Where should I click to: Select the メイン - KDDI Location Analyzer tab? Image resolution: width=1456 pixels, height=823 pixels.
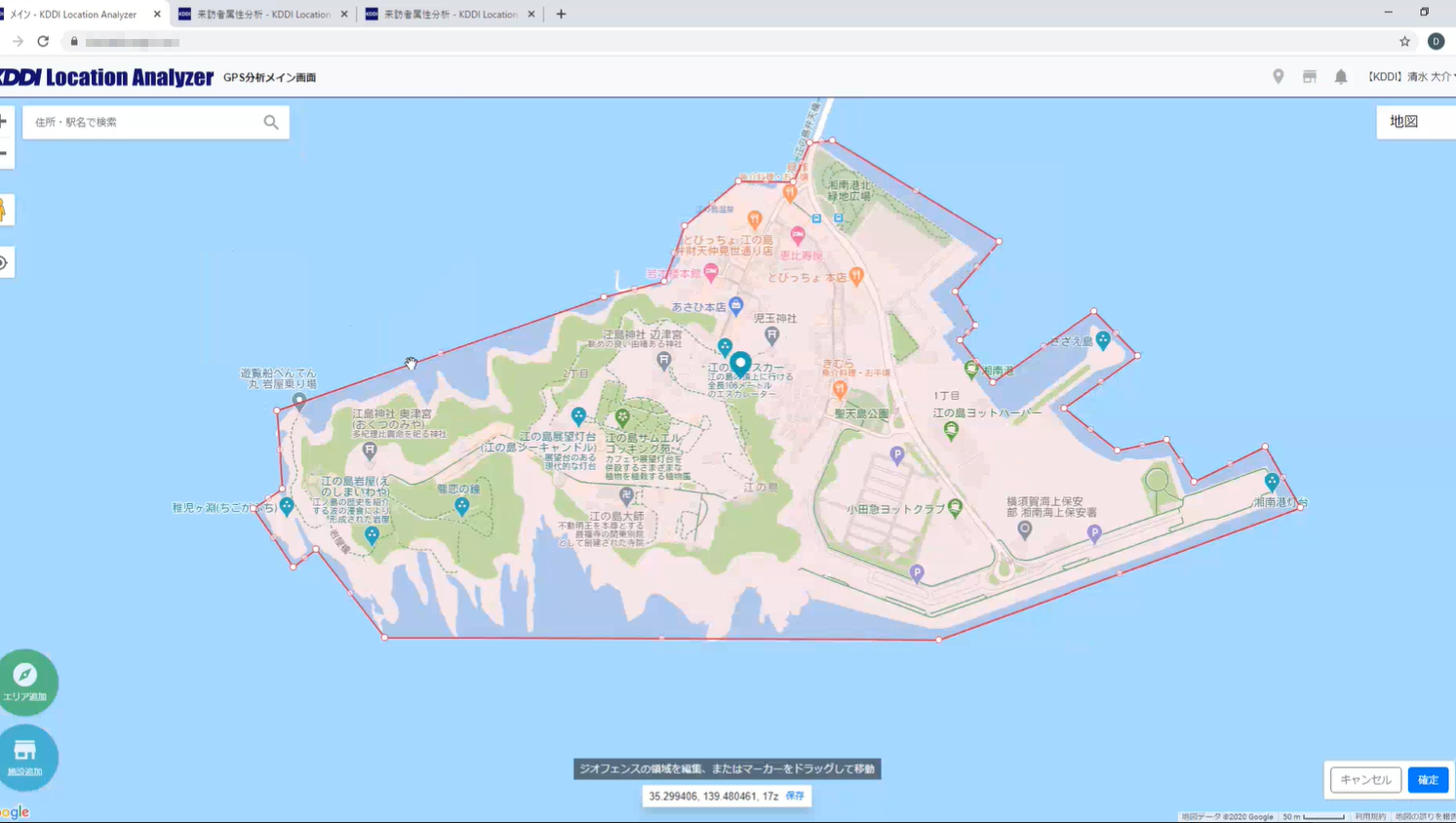click(73, 15)
